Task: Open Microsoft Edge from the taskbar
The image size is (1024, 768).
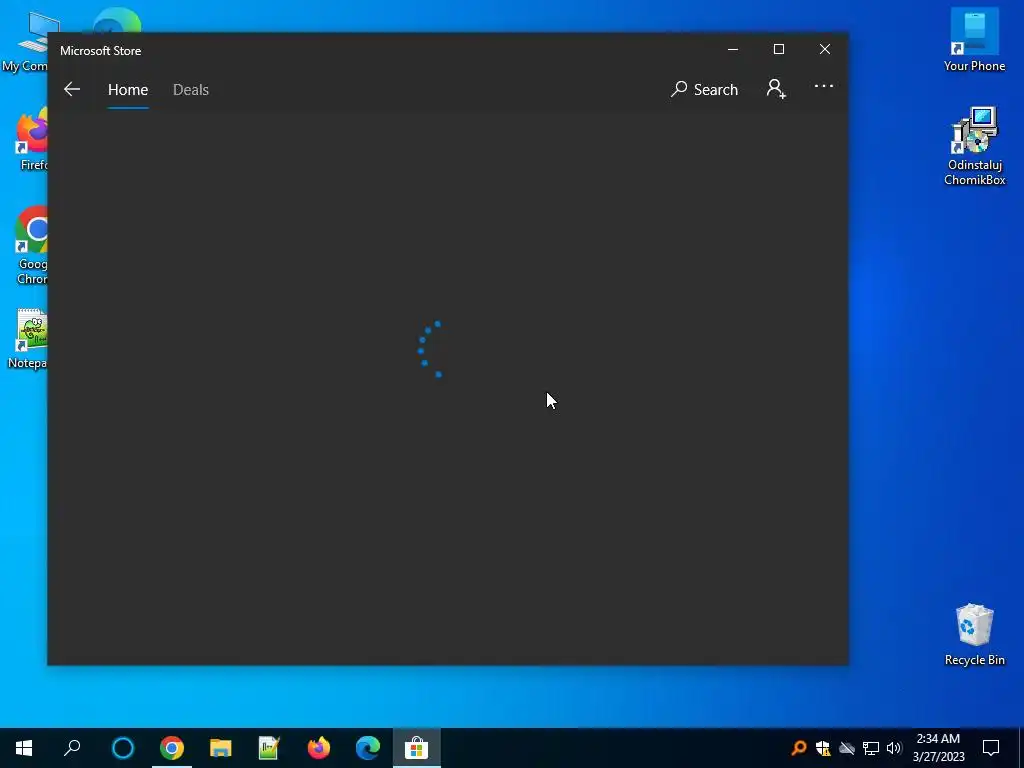Action: point(368,748)
